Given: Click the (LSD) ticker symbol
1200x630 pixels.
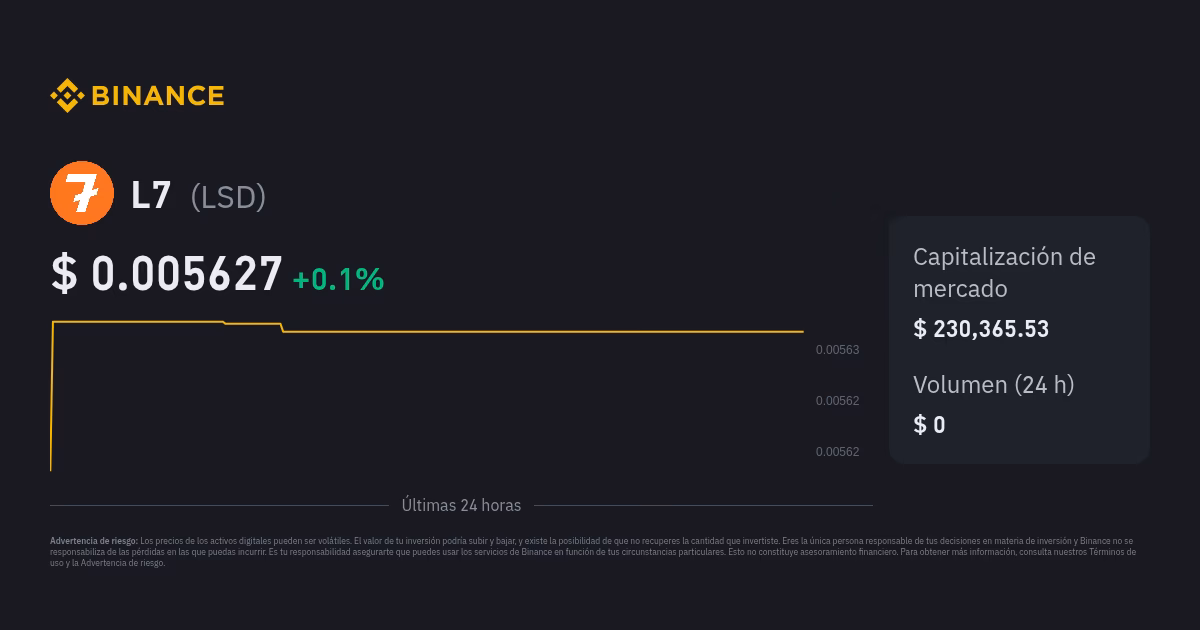Looking at the screenshot, I should point(228,197).
